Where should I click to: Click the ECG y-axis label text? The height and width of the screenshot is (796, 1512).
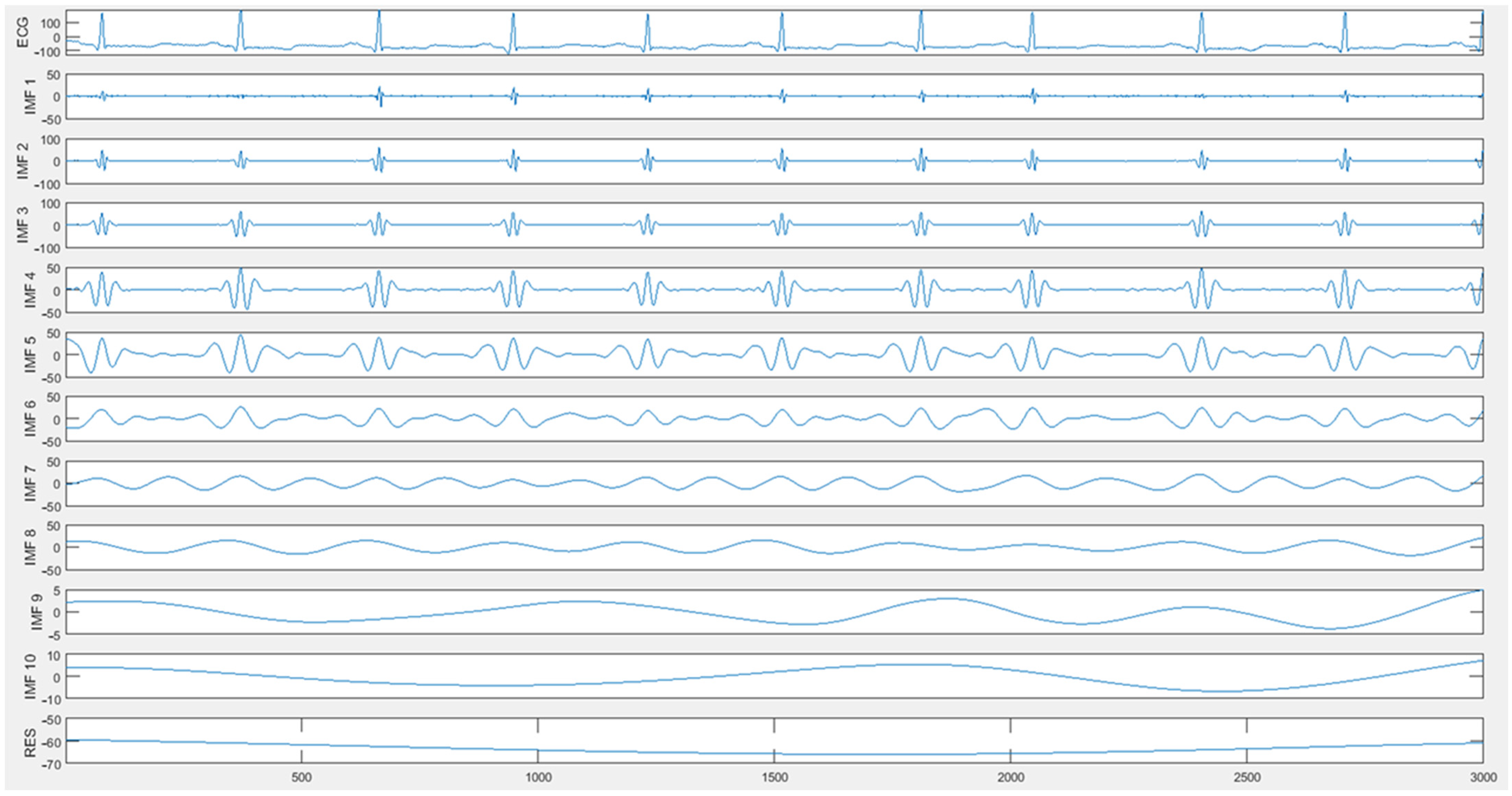(x=22, y=33)
